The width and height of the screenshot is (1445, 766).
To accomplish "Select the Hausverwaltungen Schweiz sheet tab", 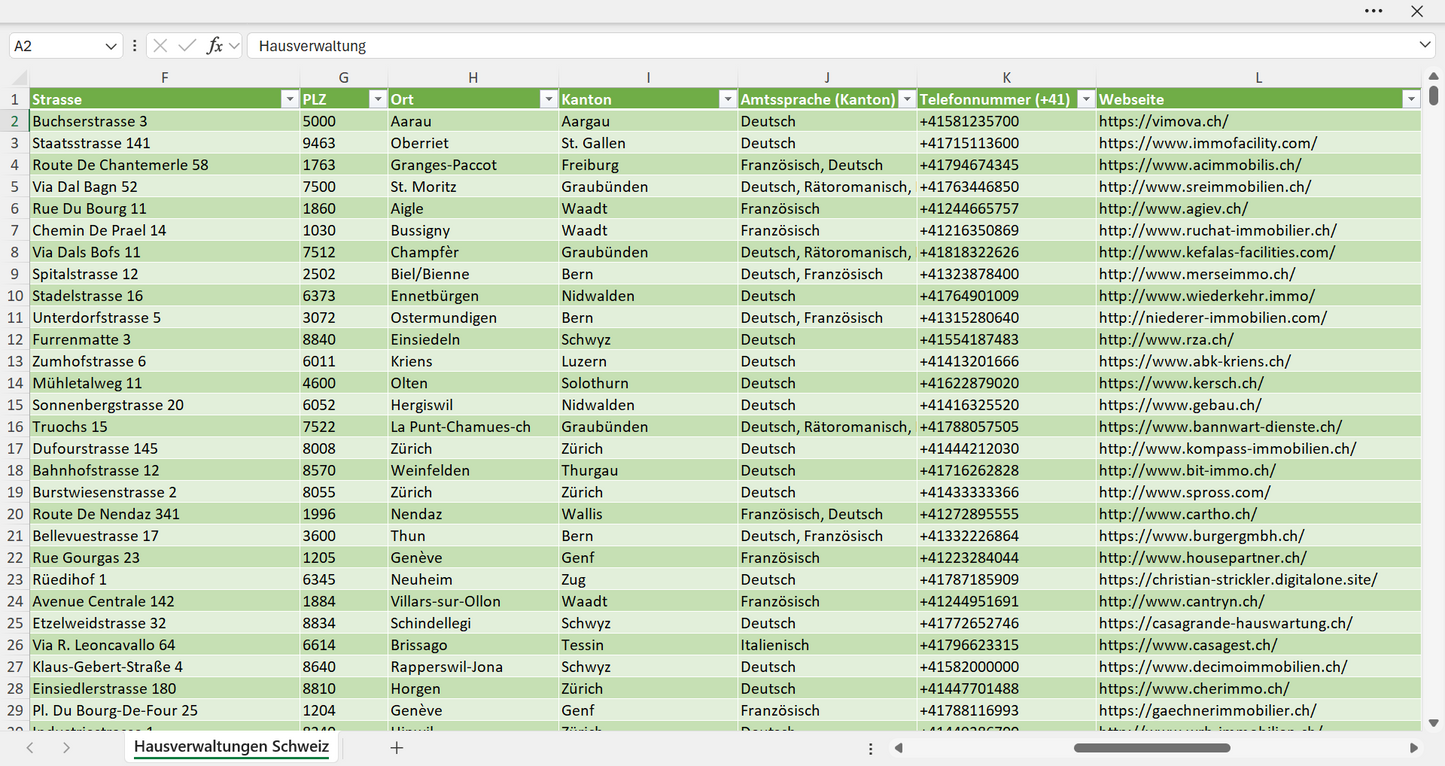I will click(231, 747).
